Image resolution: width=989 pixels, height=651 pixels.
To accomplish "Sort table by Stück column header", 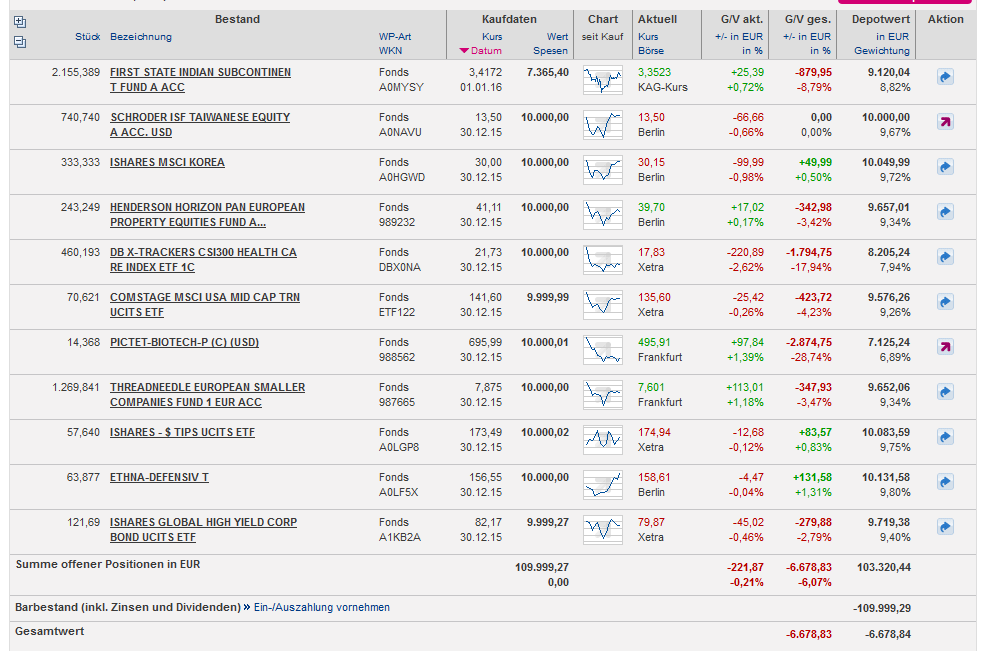I will [x=88, y=37].
